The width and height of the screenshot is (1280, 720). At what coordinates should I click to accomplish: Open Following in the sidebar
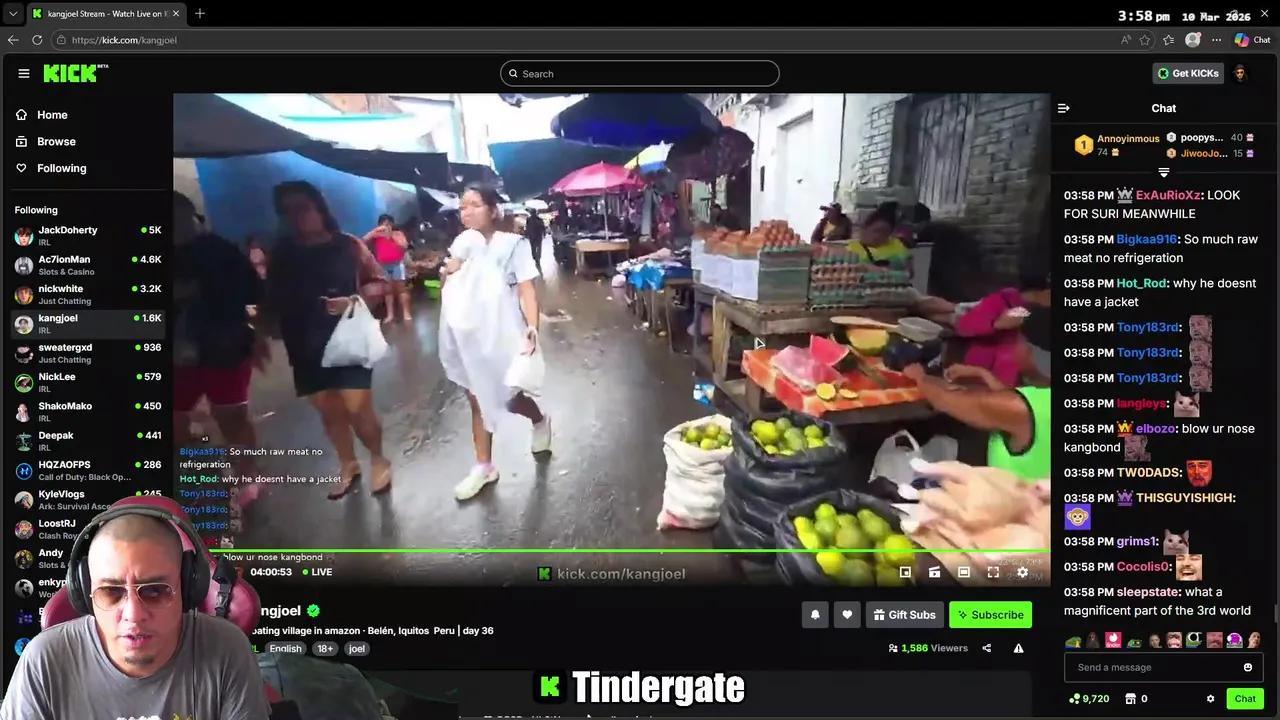(51, 168)
